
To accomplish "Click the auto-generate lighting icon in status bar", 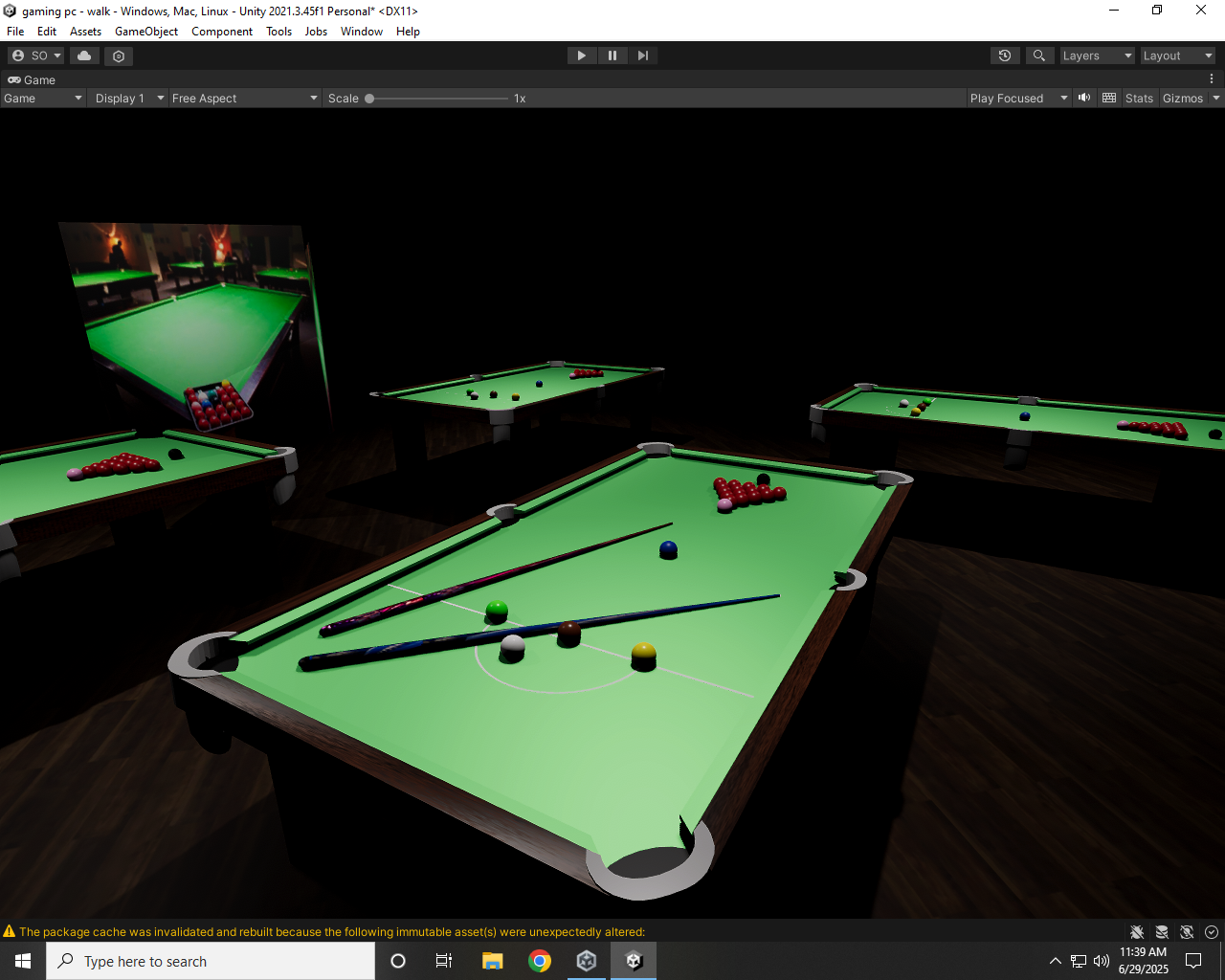I will point(1187,932).
